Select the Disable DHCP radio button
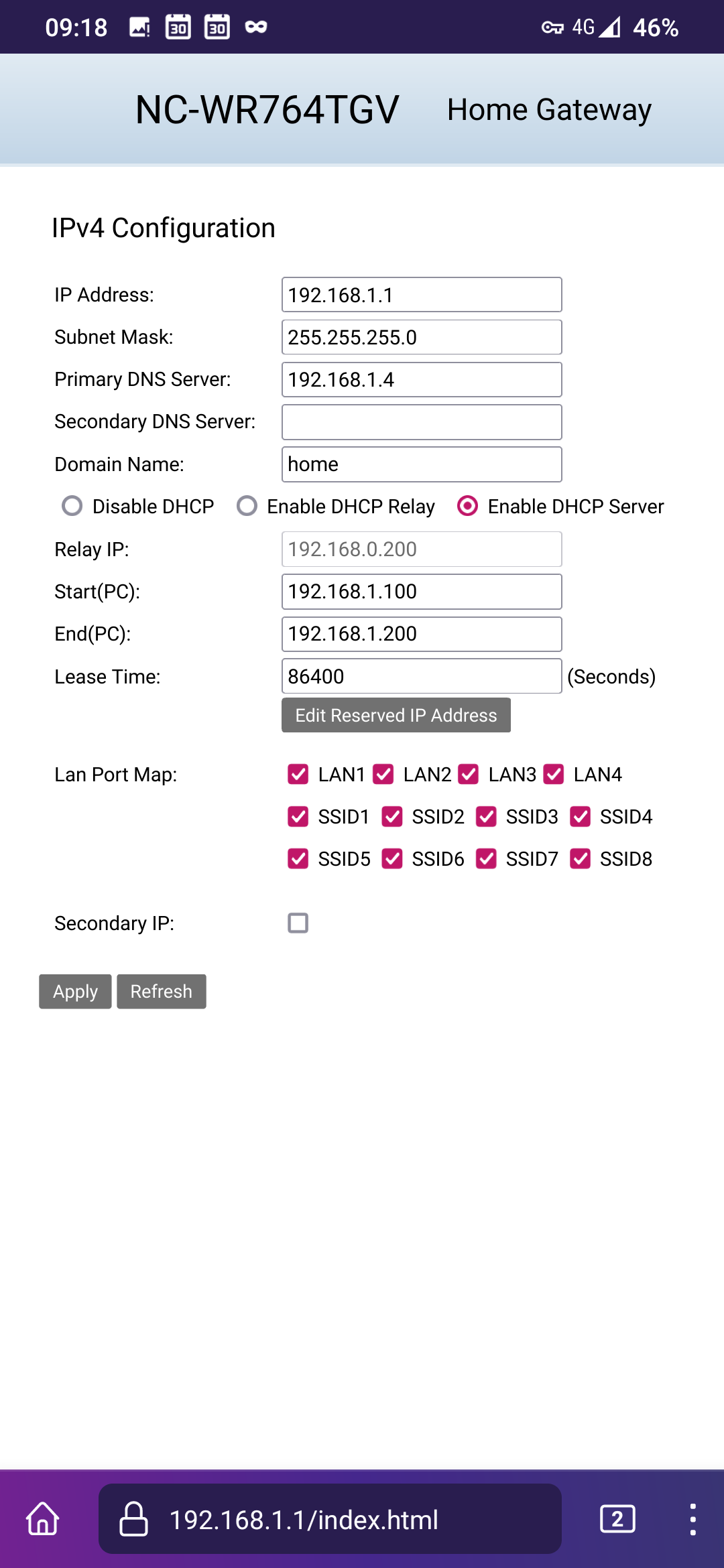This screenshot has width=724, height=1568. [72, 506]
